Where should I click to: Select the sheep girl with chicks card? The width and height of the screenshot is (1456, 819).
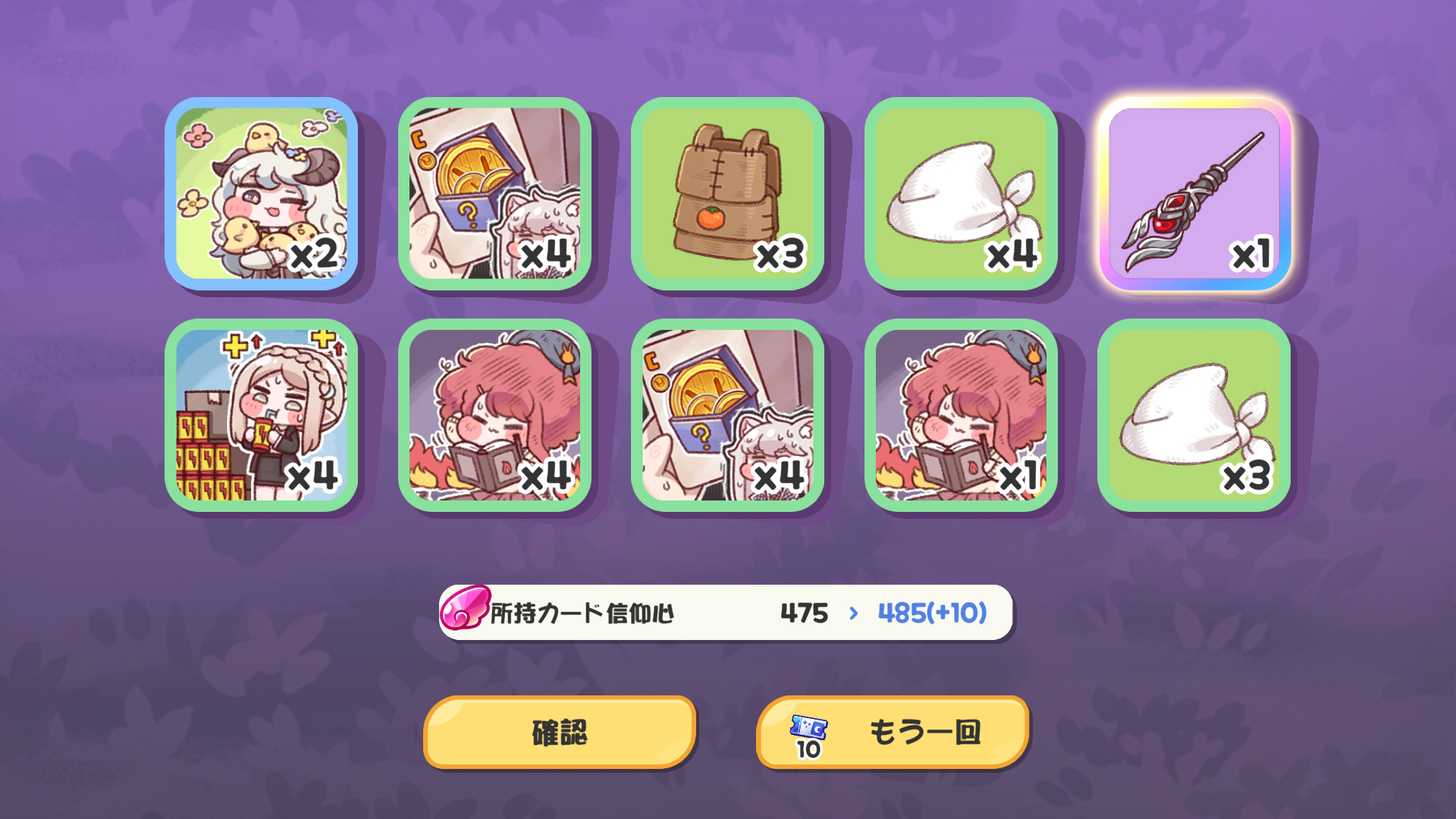pos(261,193)
